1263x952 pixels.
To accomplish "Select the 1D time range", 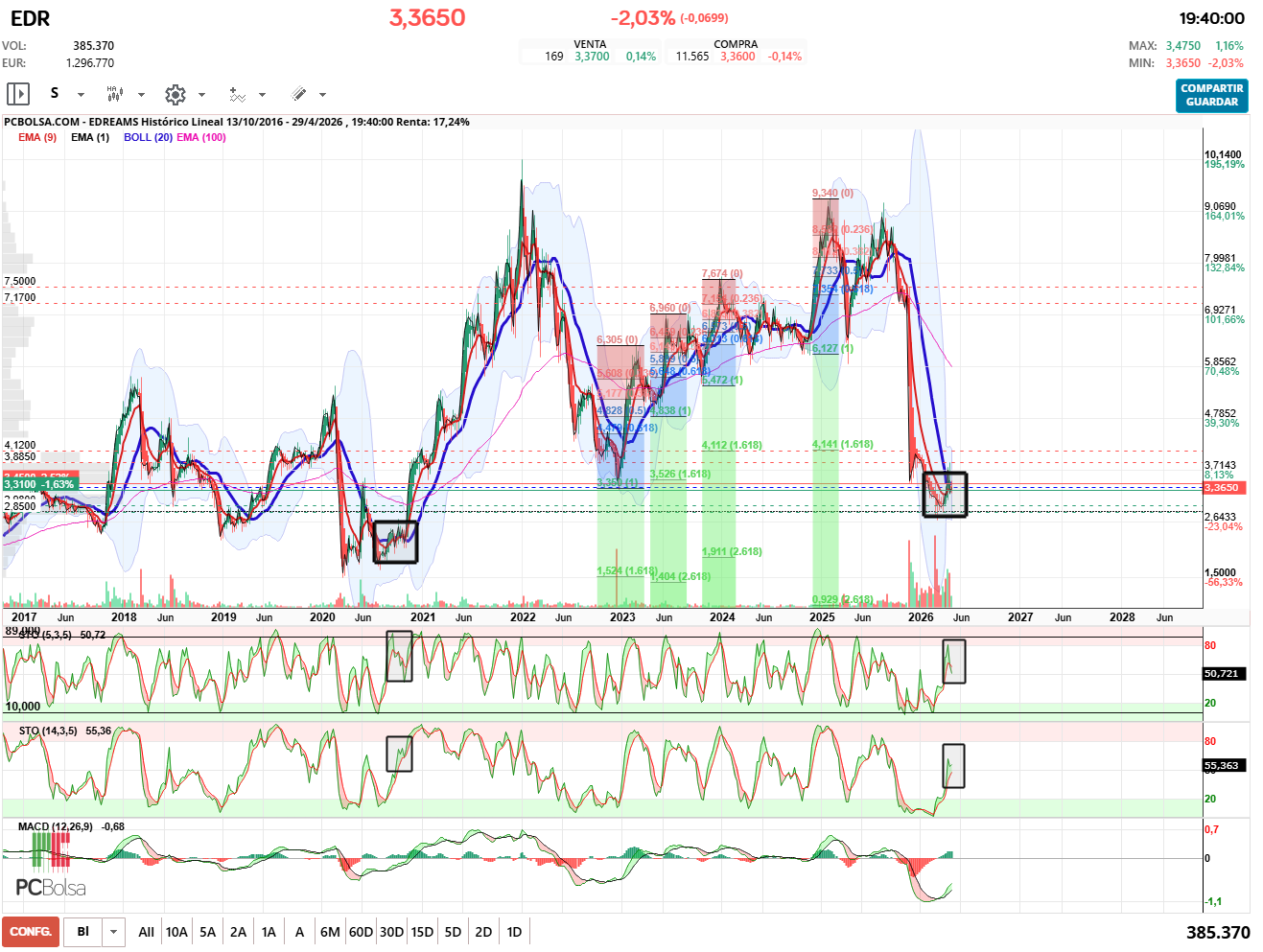I will coord(514,932).
